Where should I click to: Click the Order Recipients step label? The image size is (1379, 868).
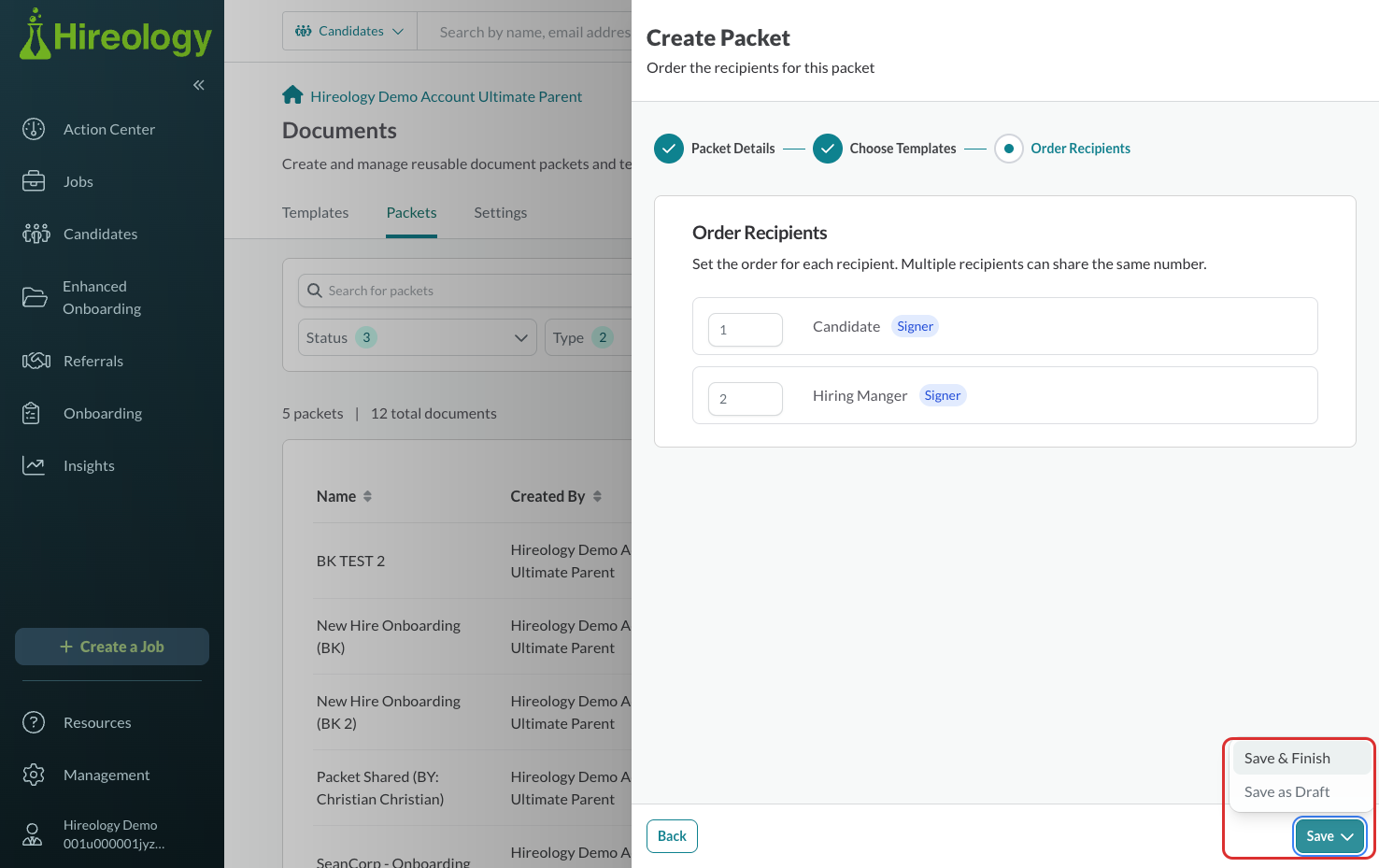pos(1080,149)
